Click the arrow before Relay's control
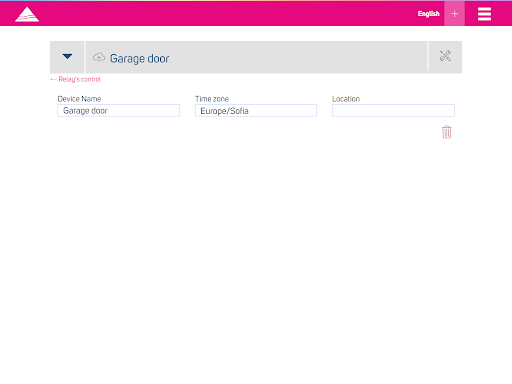The image size is (512, 384). point(53,80)
